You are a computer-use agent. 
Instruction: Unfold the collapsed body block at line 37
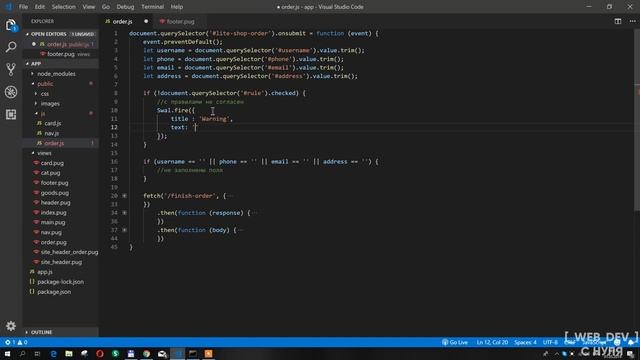pyautogui.click(x=124, y=230)
